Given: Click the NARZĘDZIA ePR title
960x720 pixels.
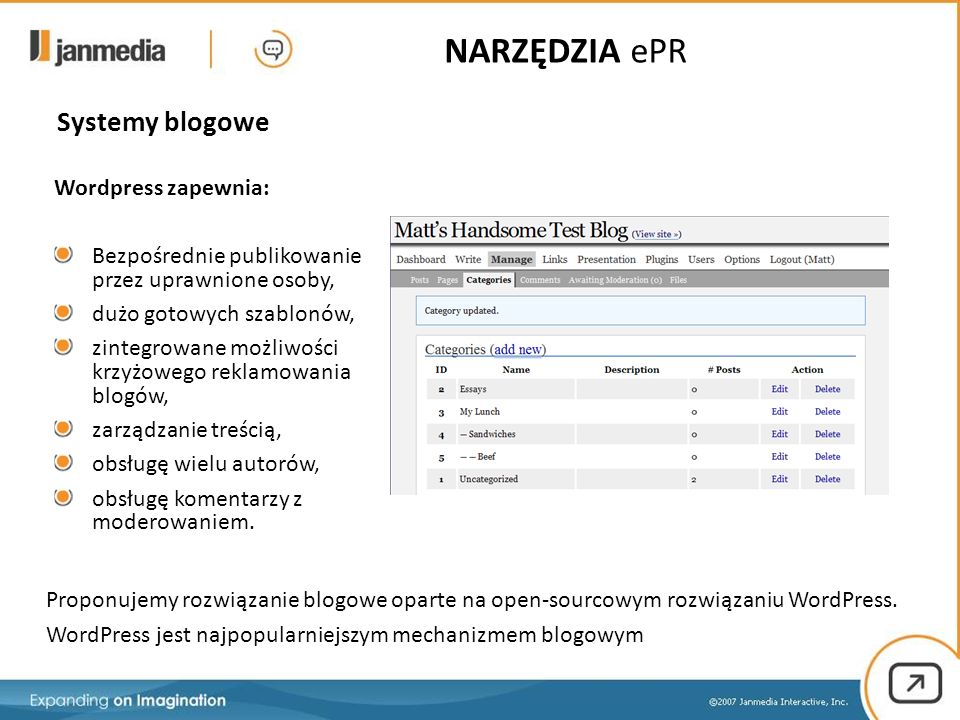Looking at the screenshot, I should point(565,51).
